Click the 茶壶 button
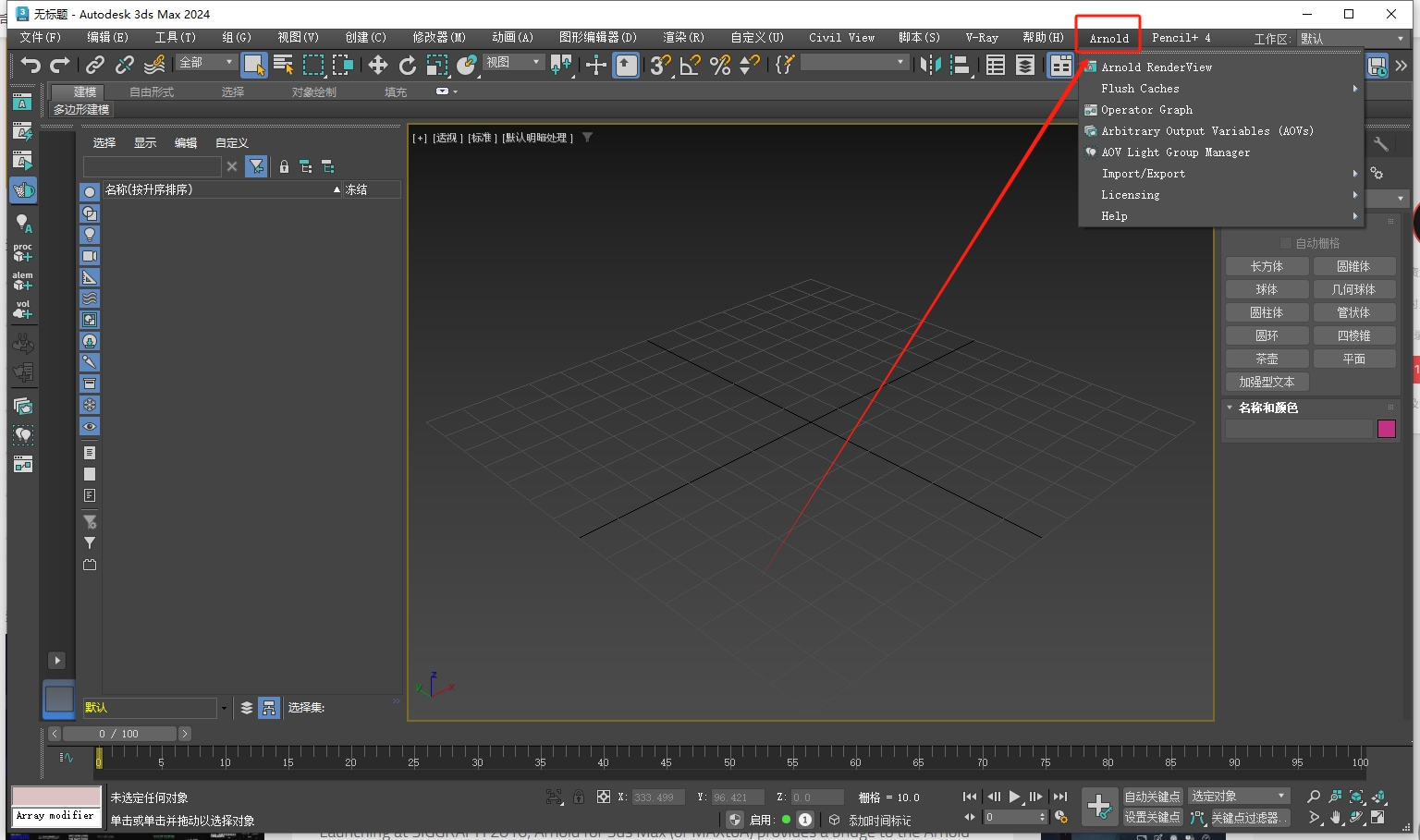Viewport: 1420px width, 840px height. click(1267, 359)
